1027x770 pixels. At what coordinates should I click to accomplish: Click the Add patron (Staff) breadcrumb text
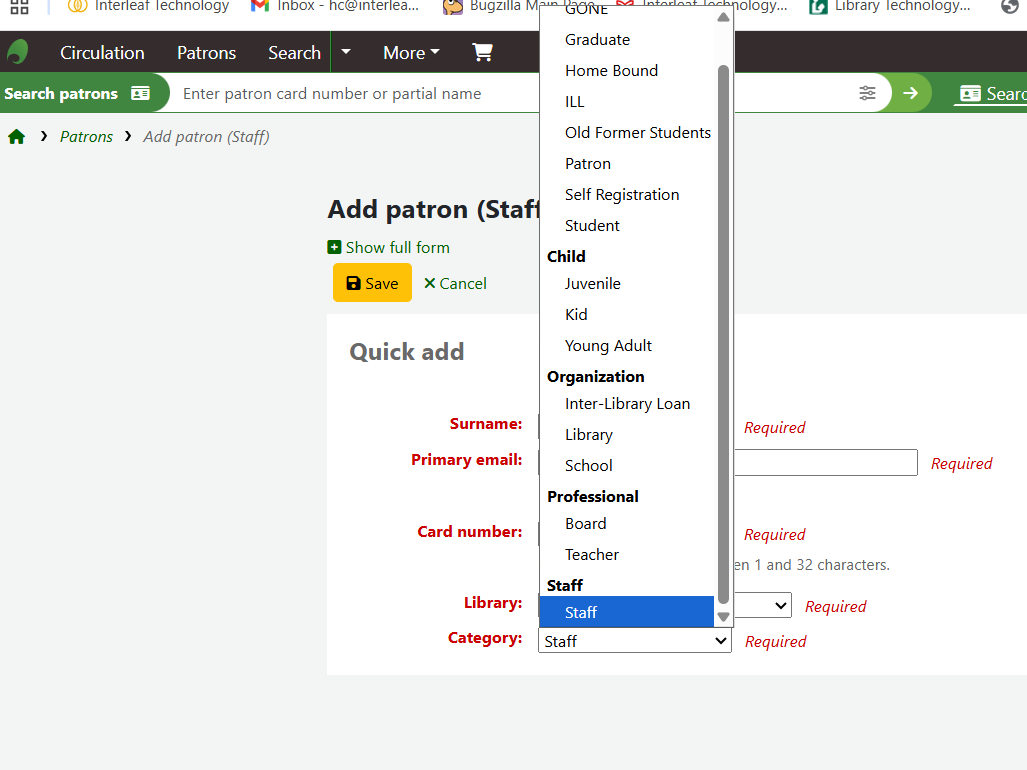(206, 137)
